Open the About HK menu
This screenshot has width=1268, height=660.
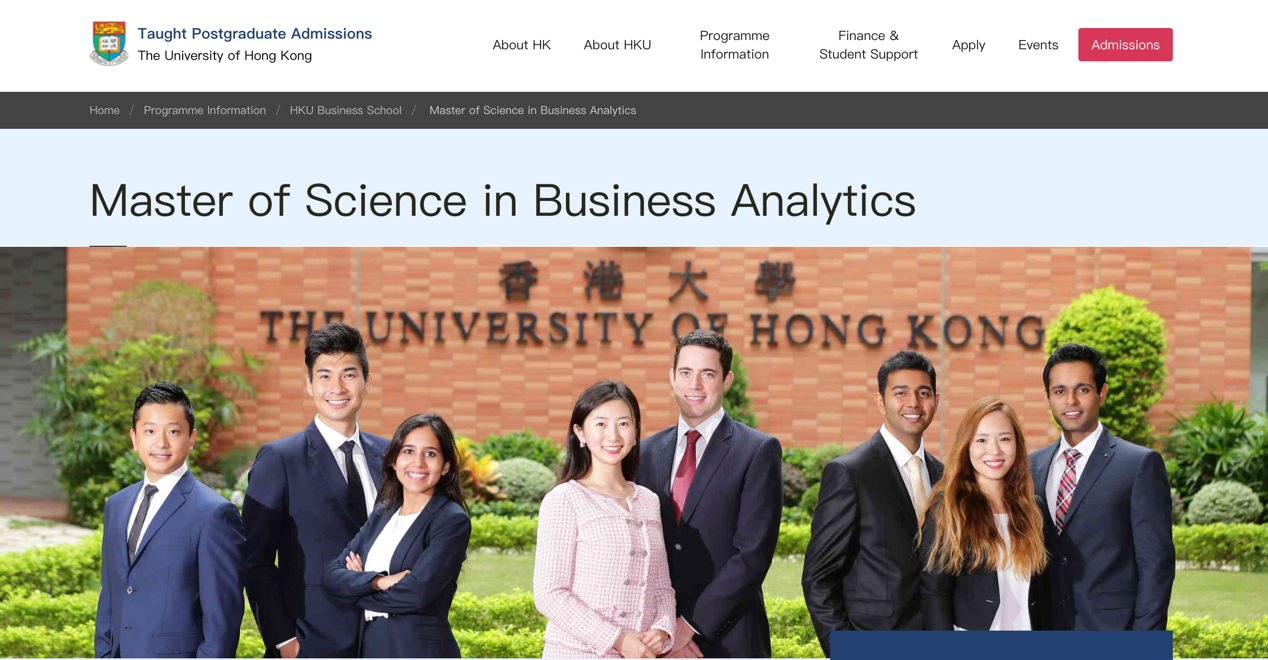[521, 45]
